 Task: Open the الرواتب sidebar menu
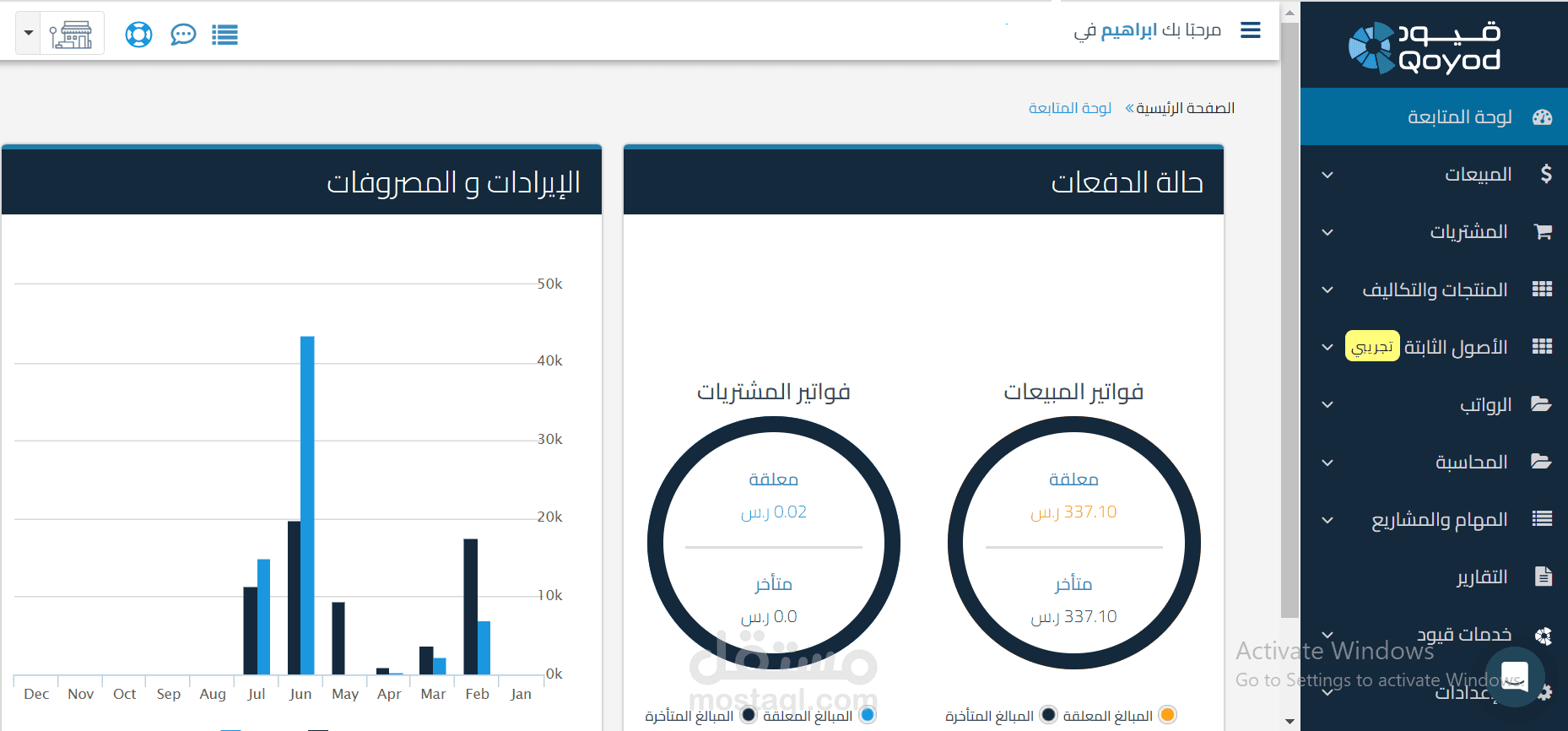pos(1434,403)
